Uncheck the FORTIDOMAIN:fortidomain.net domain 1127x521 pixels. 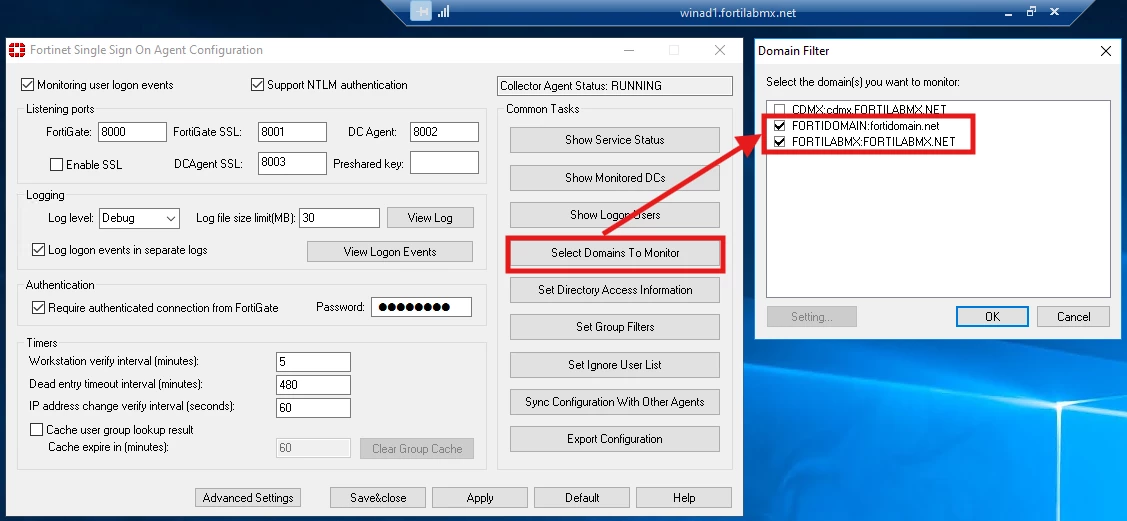[780, 126]
